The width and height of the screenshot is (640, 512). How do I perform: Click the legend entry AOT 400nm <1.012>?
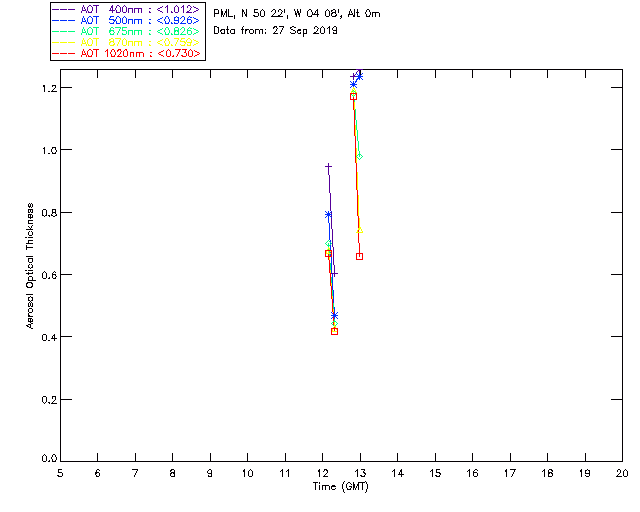[127, 9]
